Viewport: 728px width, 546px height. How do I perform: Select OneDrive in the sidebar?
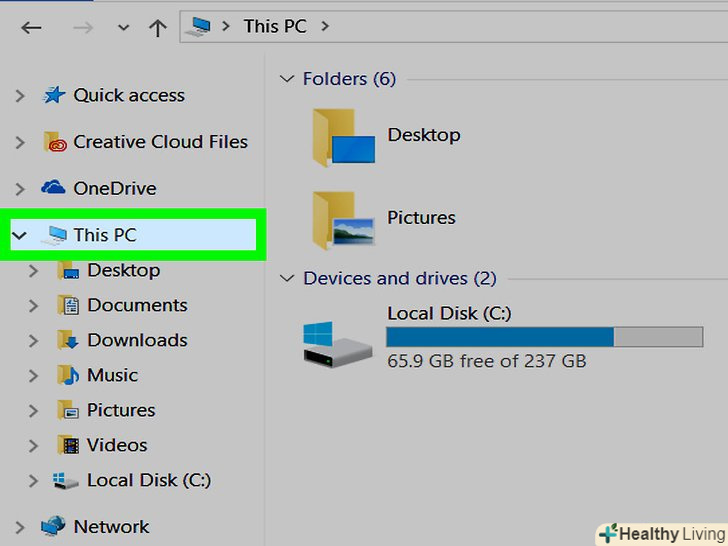[115, 188]
